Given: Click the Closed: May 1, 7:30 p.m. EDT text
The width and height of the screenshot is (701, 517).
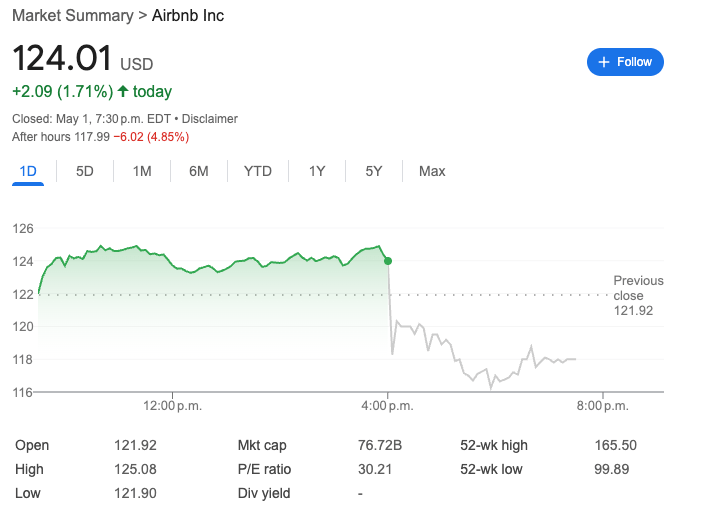Looking at the screenshot, I should pos(91,119).
